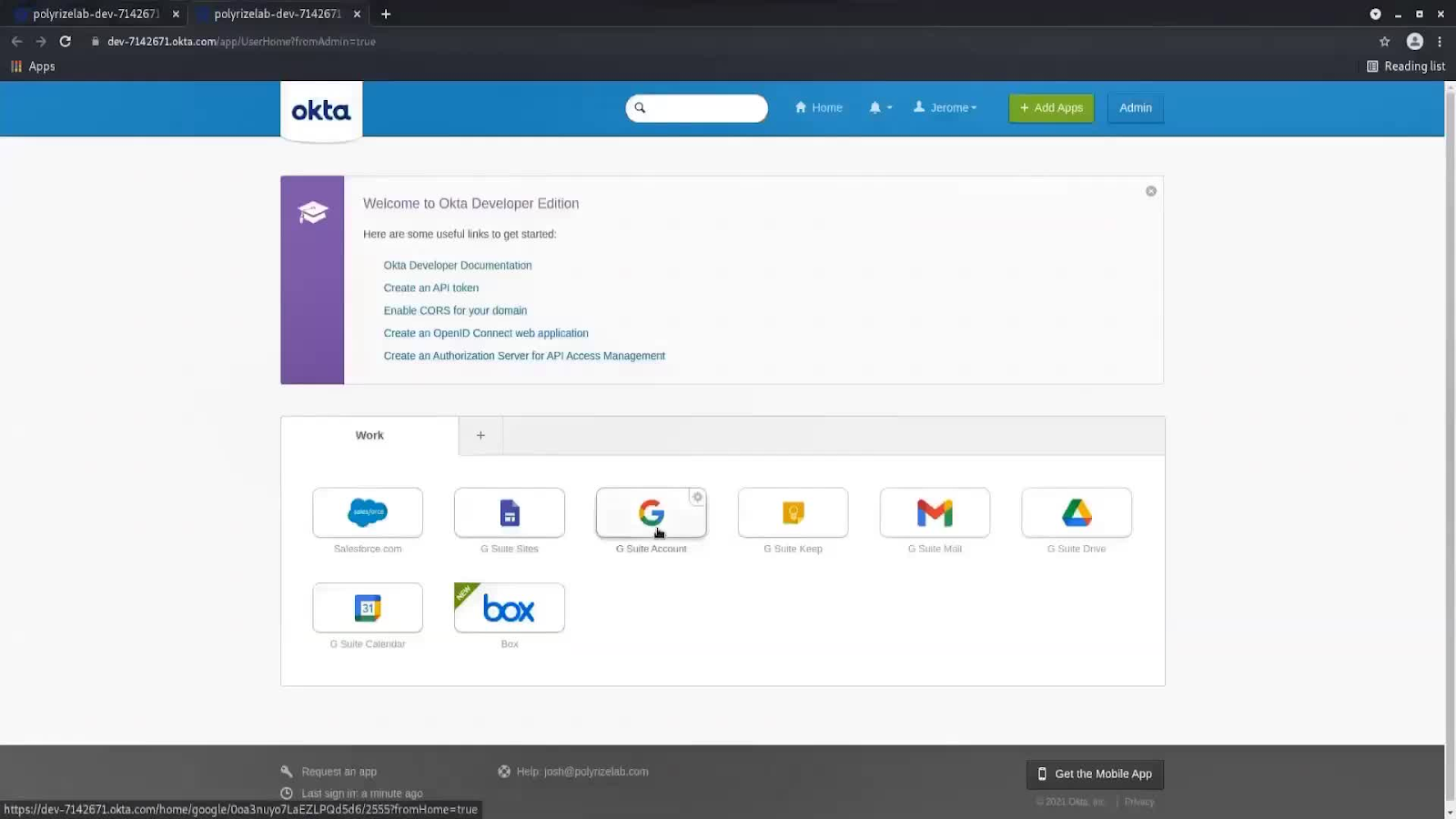Dismiss the Welcome to Okta Developer Edition banner
This screenshot has width=1456, height=819.
(x=1151, y=191)
